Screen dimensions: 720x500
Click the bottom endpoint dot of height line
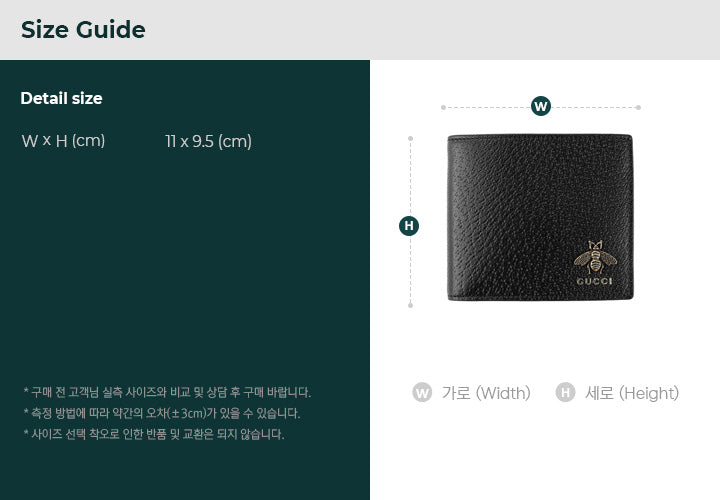411,305
